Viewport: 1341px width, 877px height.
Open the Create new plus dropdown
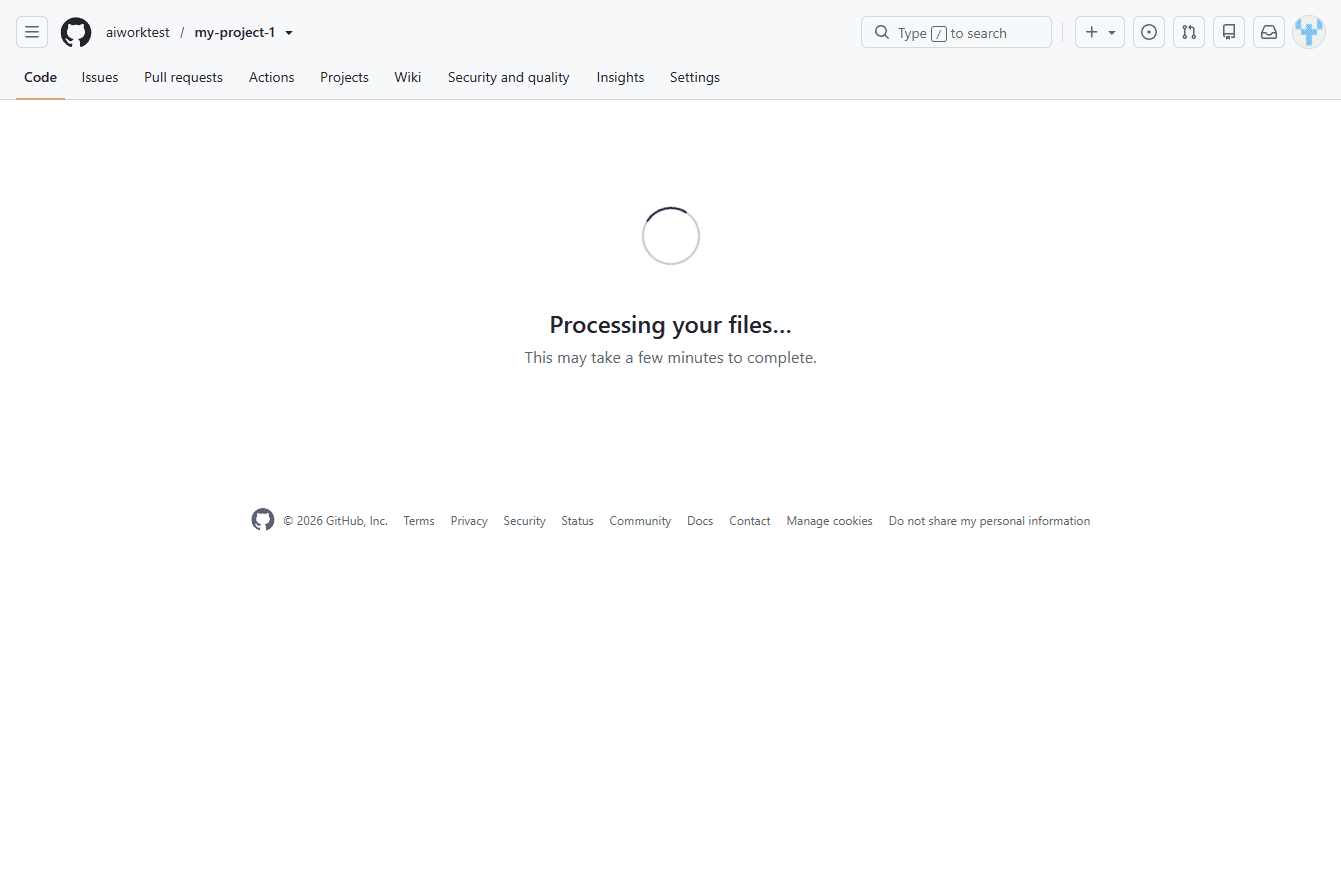pyautogui.click(x=1100, y=32)
